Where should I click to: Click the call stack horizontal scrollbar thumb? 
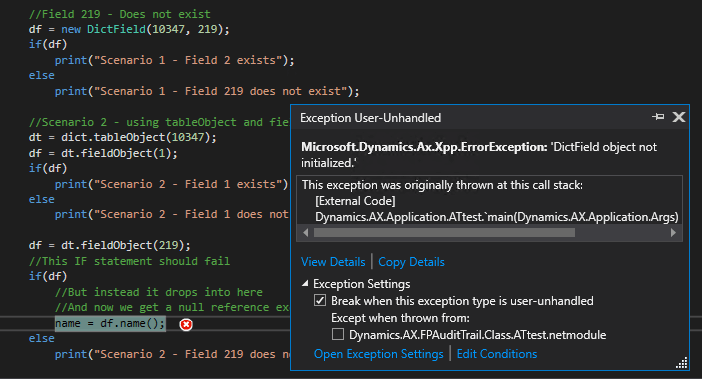pos(444,233)
